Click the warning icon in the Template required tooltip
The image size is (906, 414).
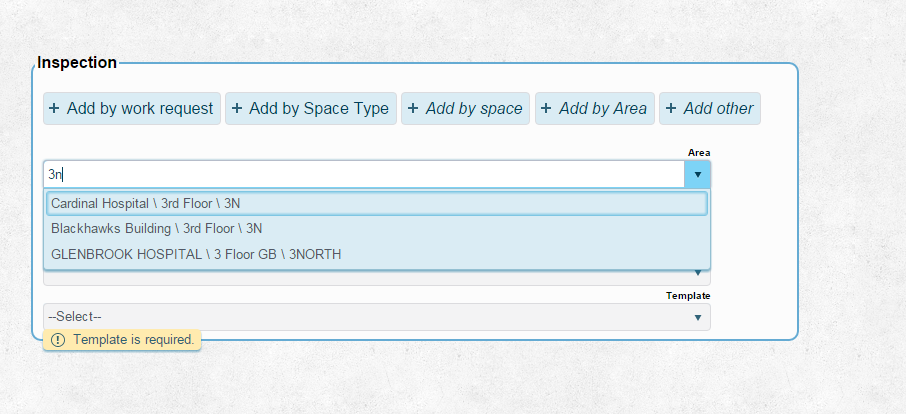(x=58, y=340)
